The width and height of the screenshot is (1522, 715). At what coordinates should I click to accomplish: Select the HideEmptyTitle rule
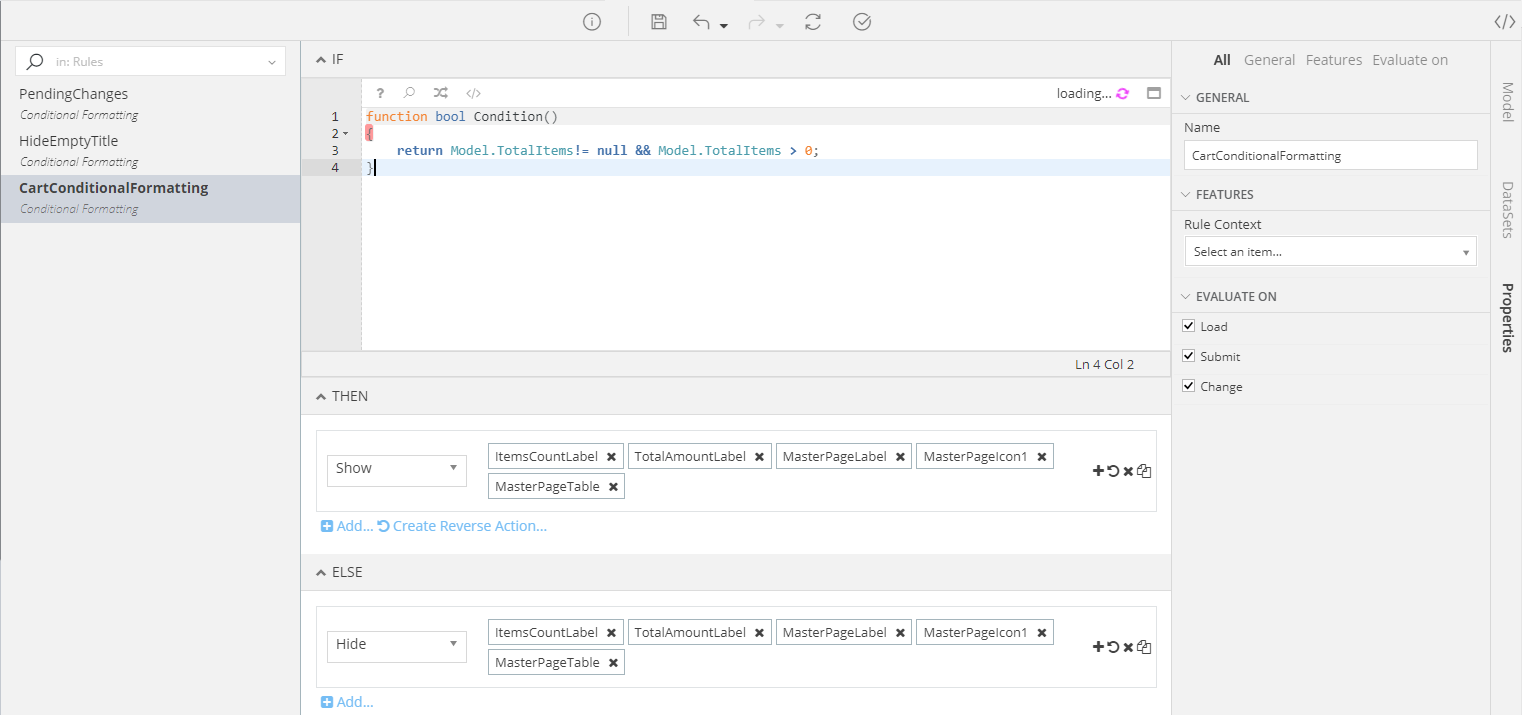69,141
